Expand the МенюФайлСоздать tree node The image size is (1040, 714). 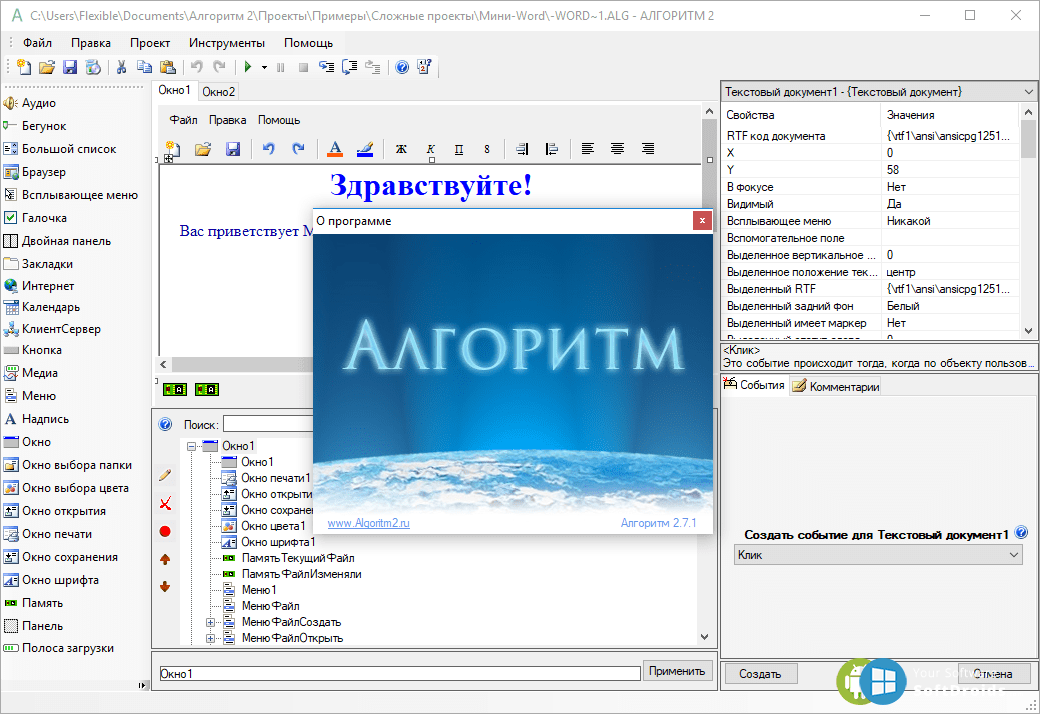[210, 622]
